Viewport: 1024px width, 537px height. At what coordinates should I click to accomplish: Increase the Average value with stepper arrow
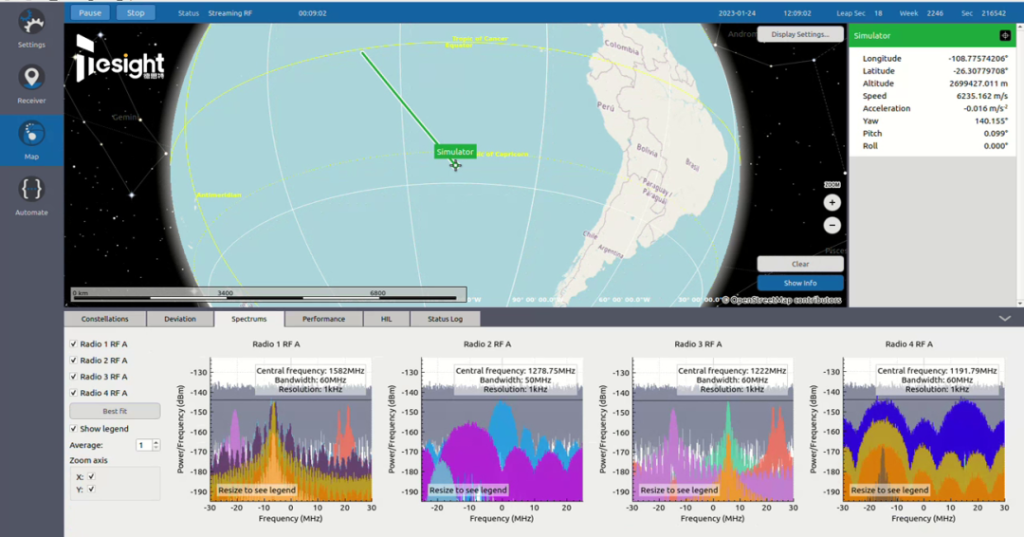tap(155, 442)
